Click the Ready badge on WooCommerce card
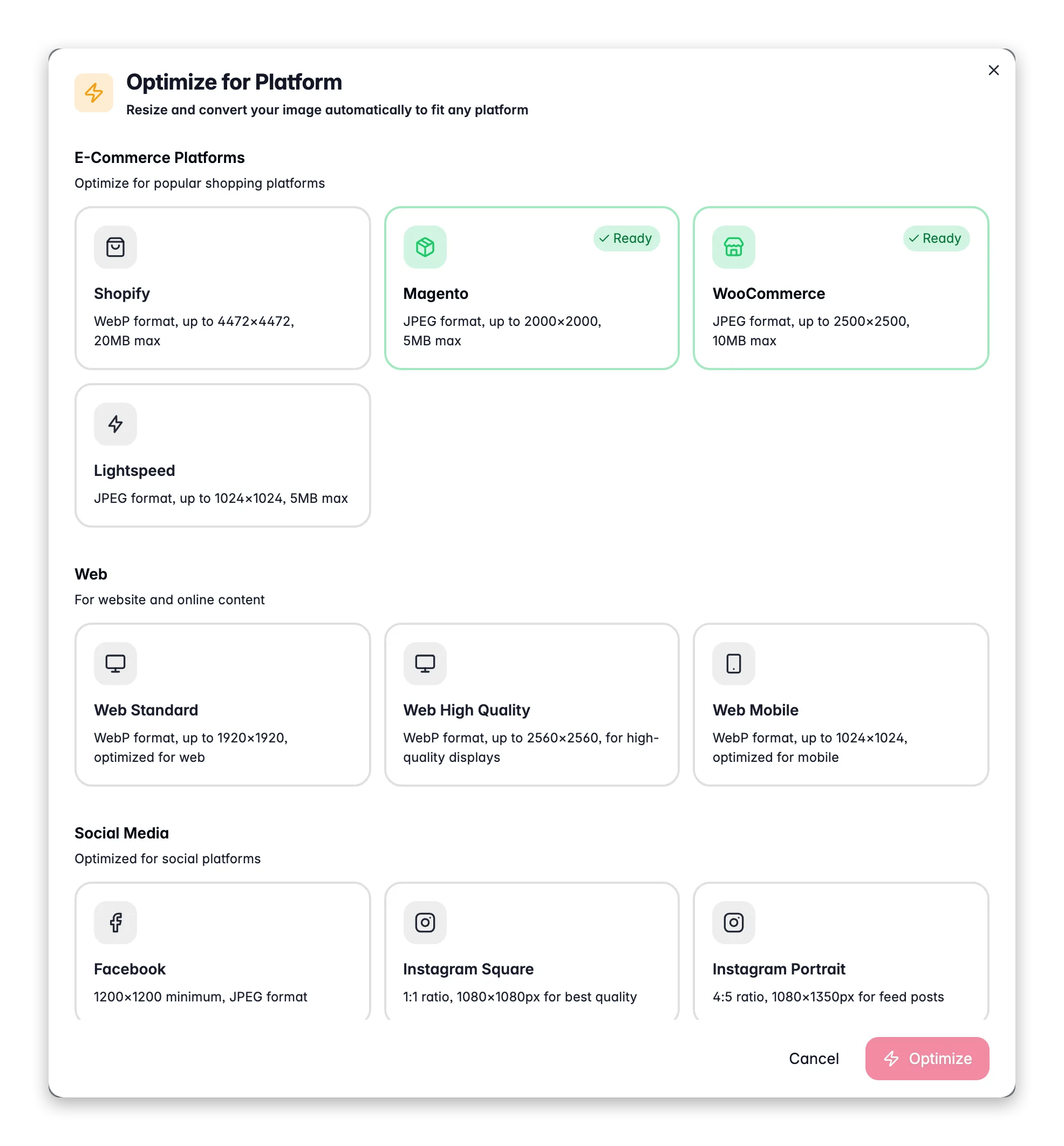1064x1146 pixels. pos(936,238)
